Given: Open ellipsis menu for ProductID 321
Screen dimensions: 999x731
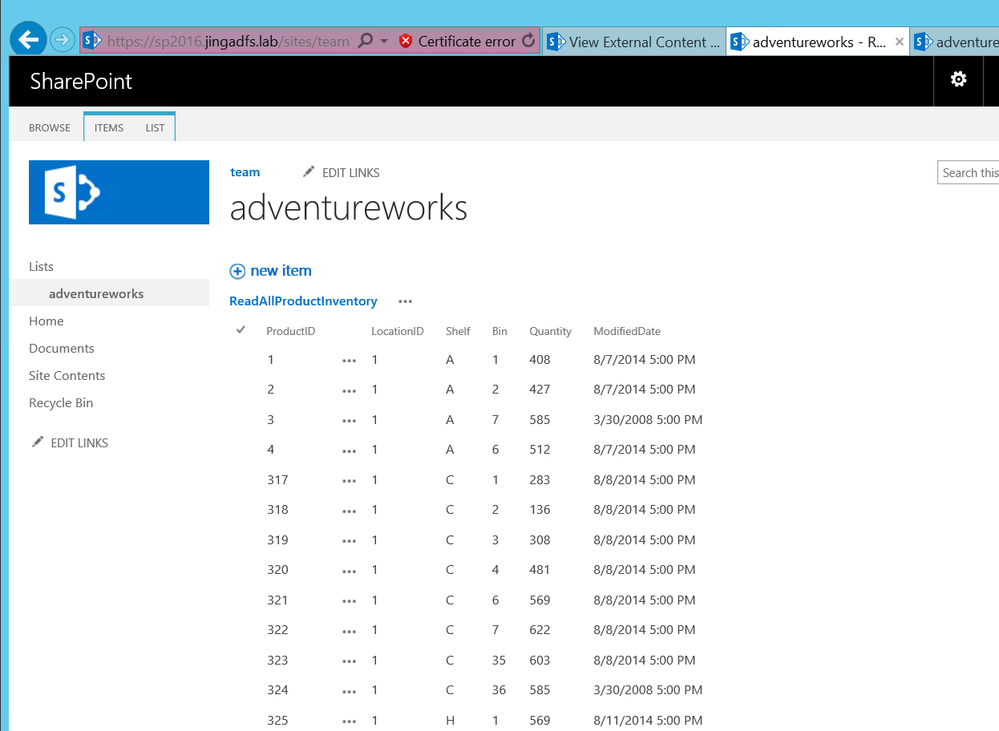Looking at the screenshot, I should pyautogui.click(x=349, y=601).
